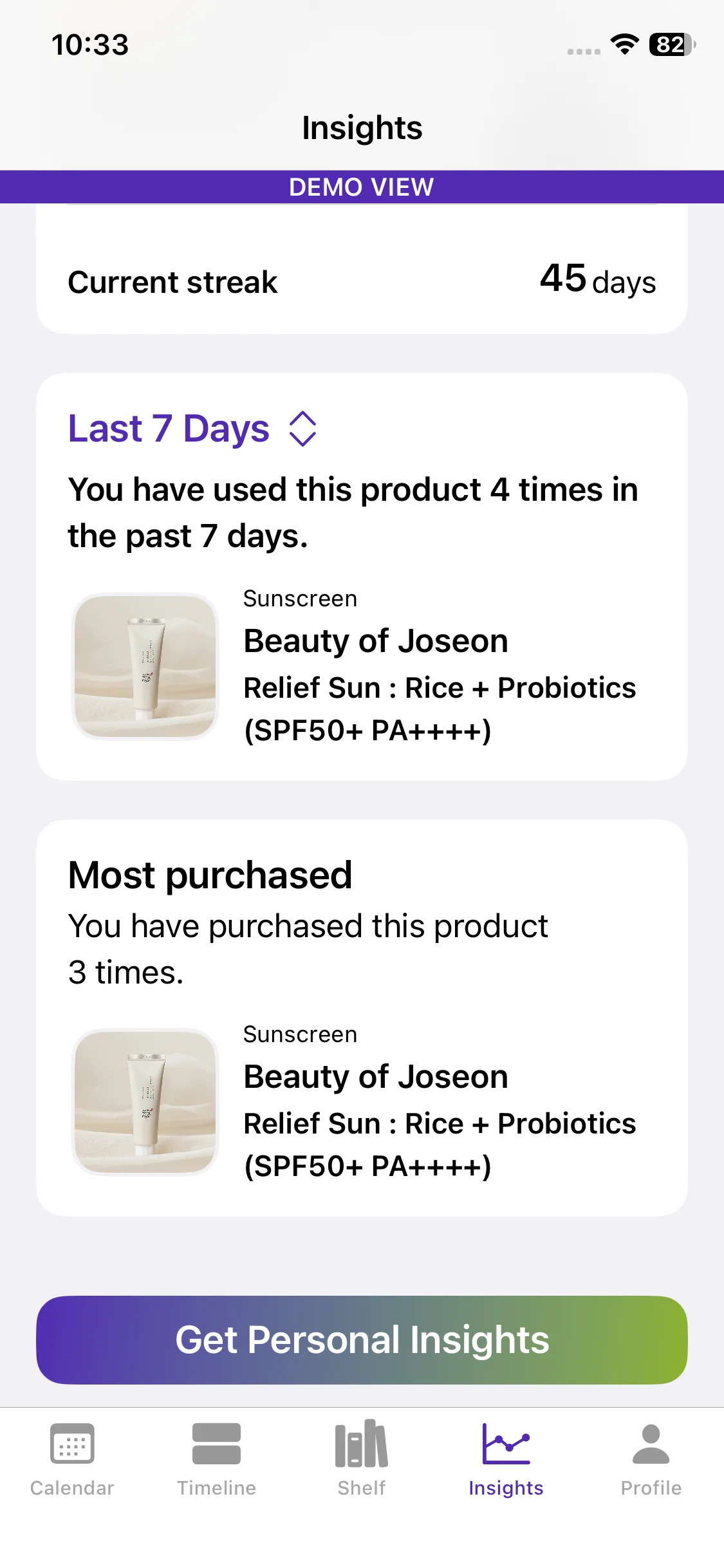Open sunscreen thumbnail in Most purchased card
This screenshot has height=1568, width=724.
click(145, 1102)
